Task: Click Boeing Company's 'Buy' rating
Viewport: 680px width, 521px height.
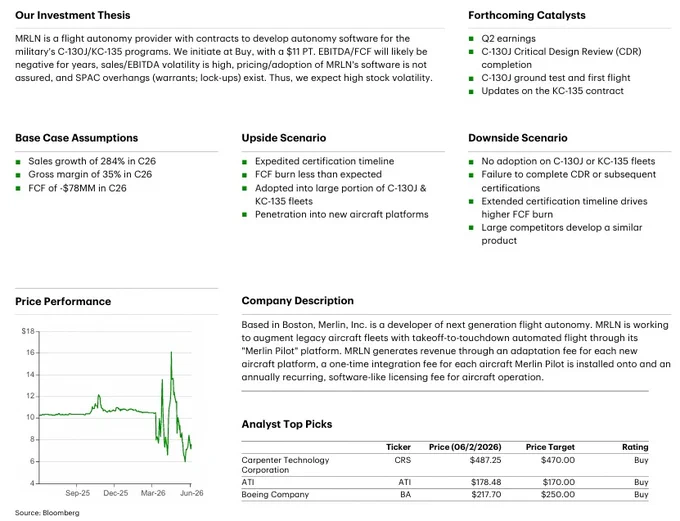Action: click(x=641, y=494)
